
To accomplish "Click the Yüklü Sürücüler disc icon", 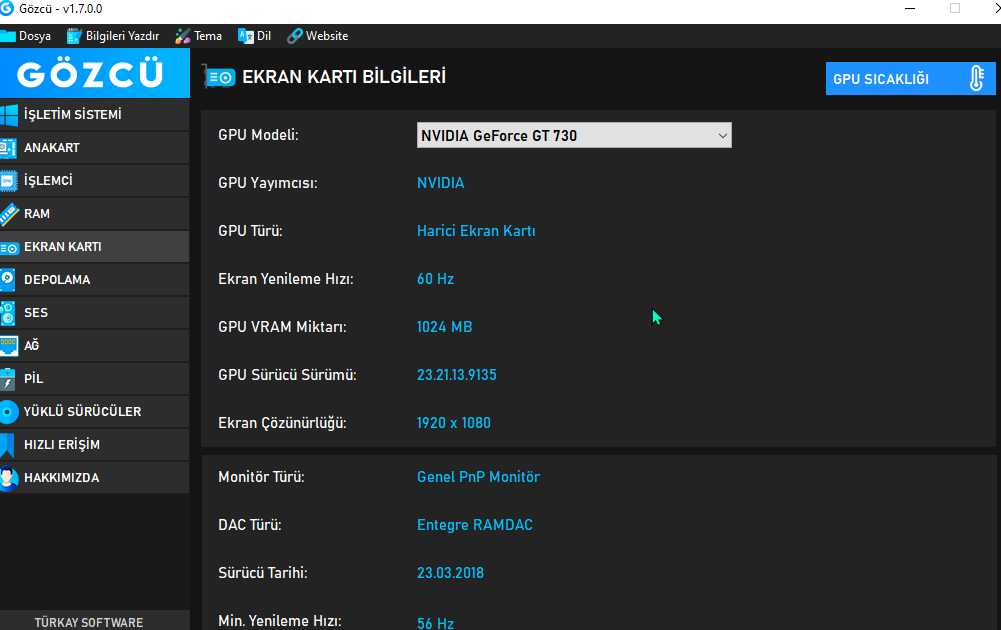I will pyautogui.click(x=9, y=412).
